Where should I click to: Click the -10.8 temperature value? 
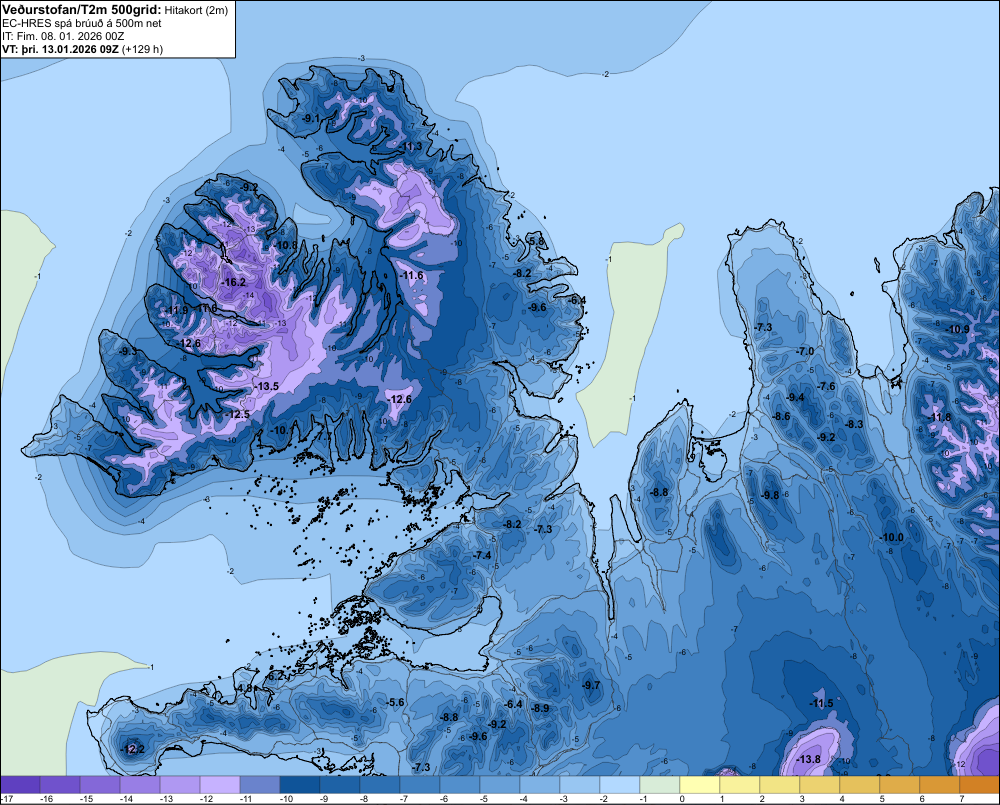point(286,245)
